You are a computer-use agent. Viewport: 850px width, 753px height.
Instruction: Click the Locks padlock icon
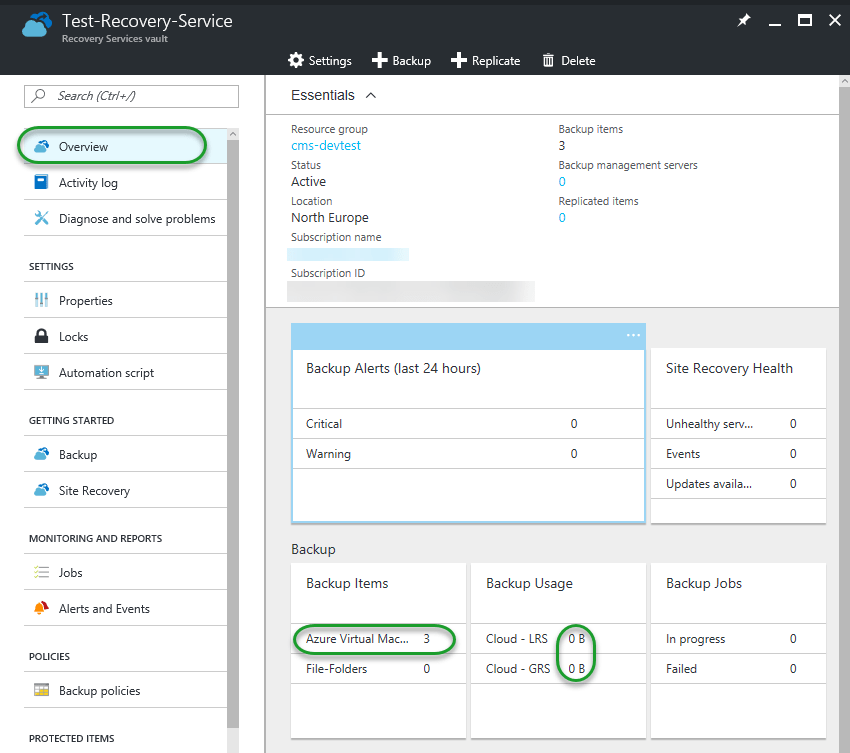tap(41, 336)
